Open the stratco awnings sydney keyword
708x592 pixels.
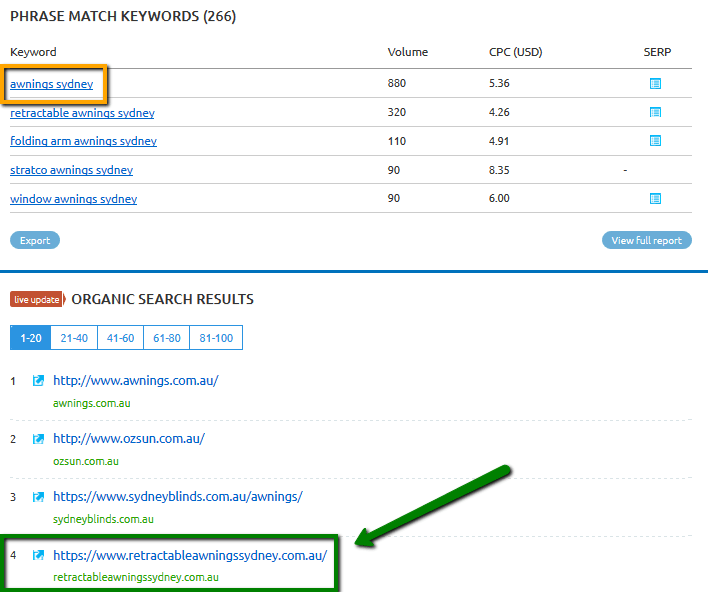[x=71, y=170]
